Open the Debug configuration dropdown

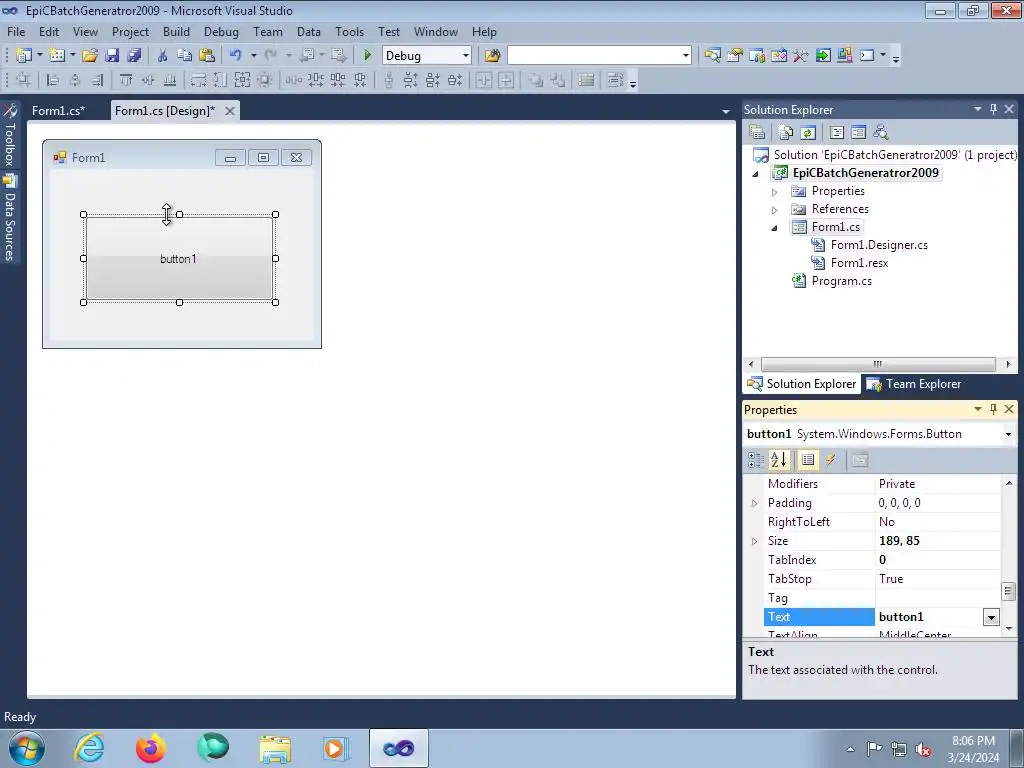tap(466, 56)
